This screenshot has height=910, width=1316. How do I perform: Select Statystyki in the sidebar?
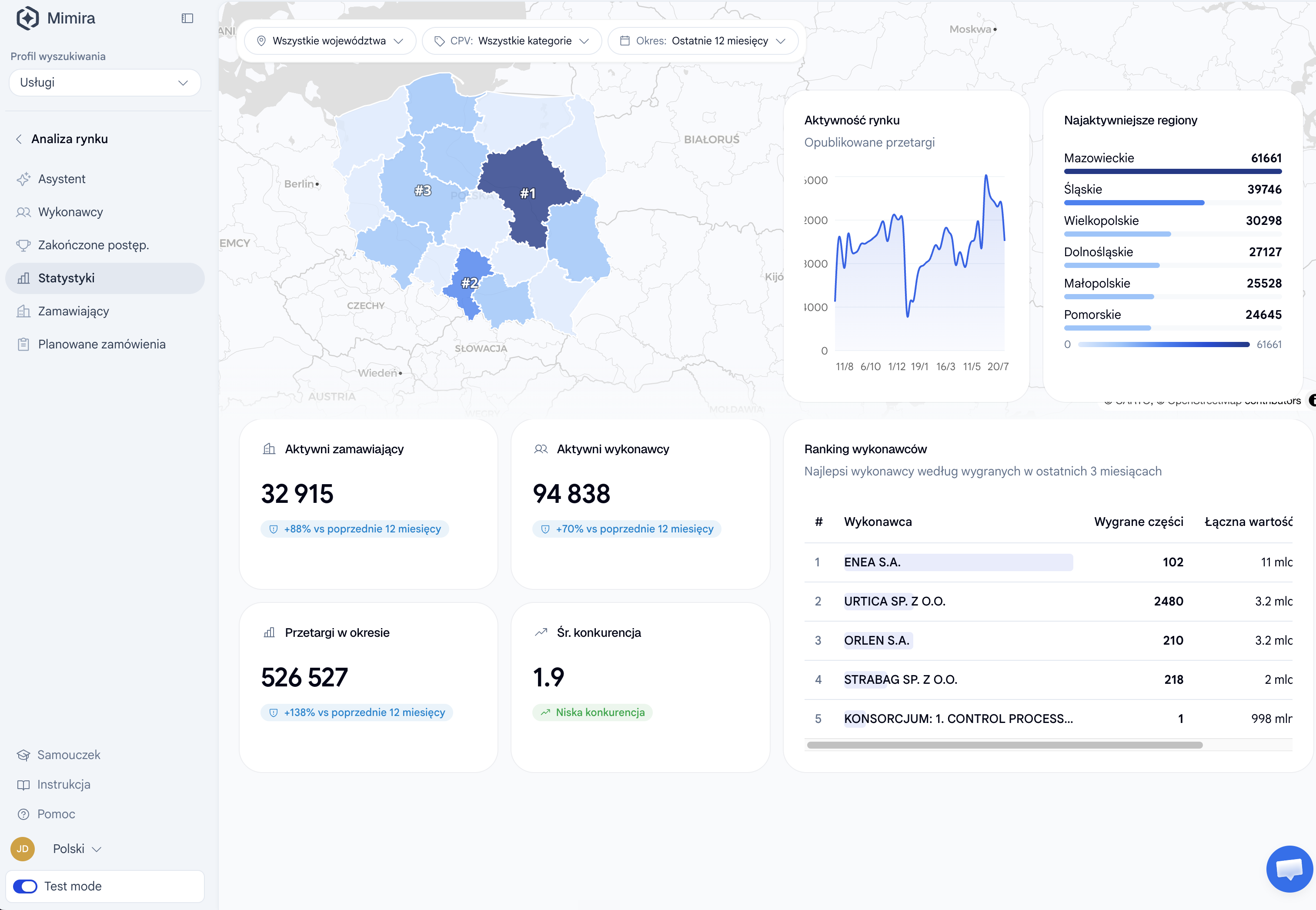[x=105, y=278]
